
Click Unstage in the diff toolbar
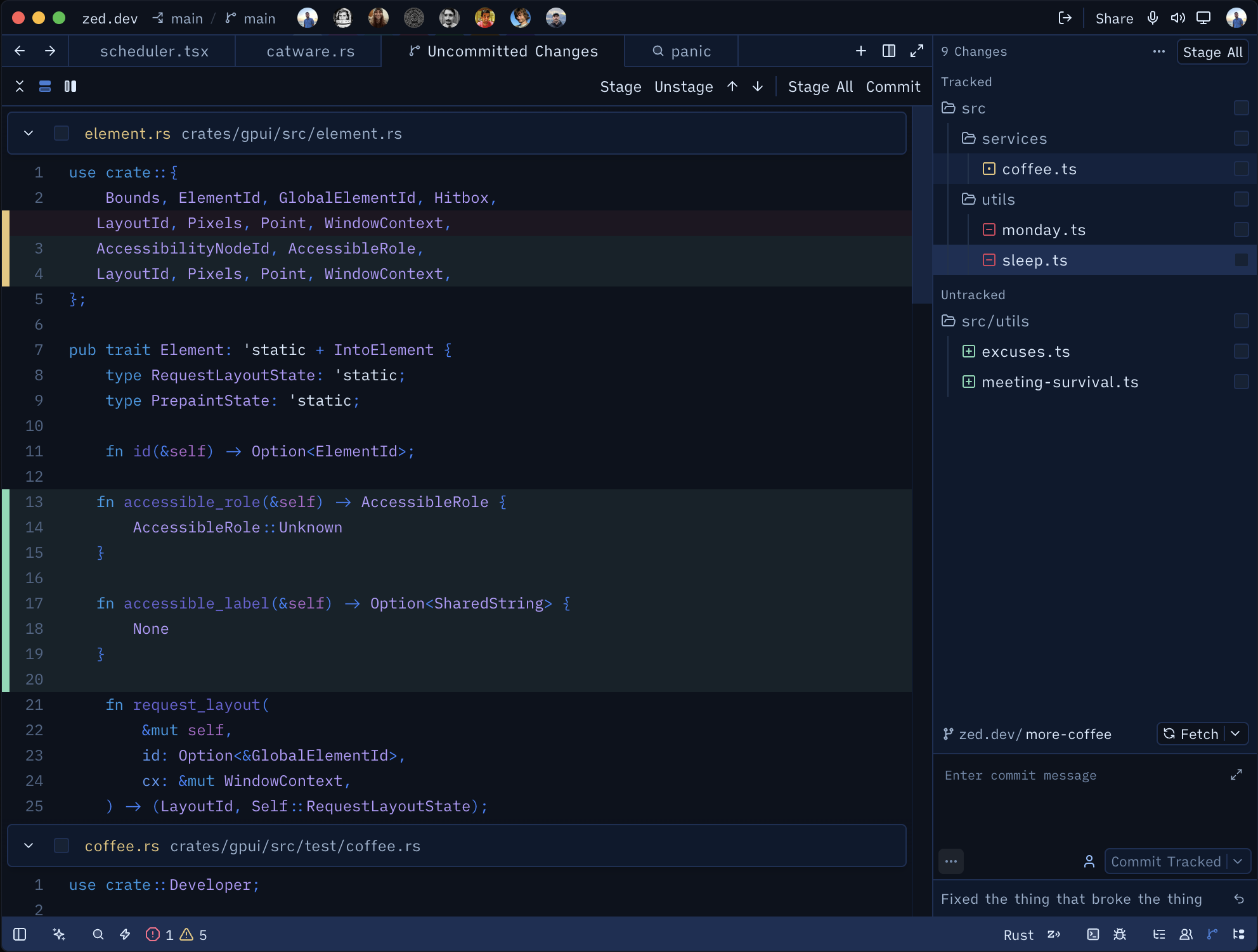pyautogui.click(x=684, y=87)
